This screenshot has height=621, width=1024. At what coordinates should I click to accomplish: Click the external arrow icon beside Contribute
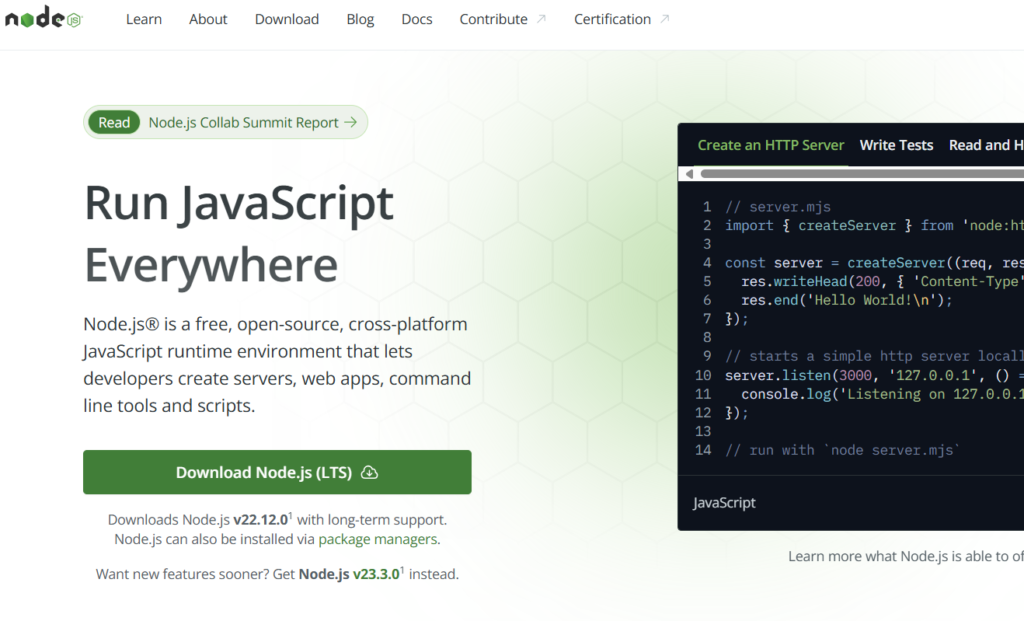click(541, 19)
